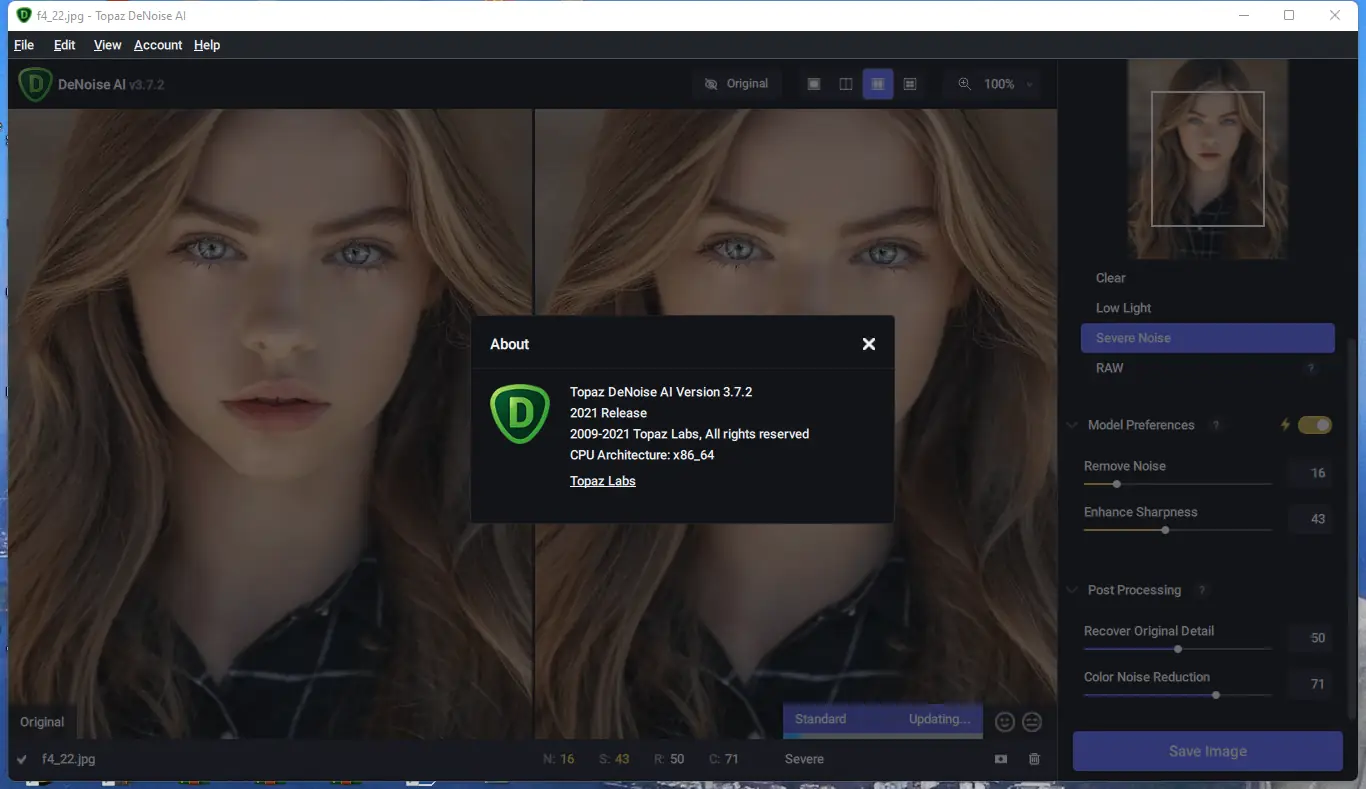Toggle the Model Preferences auto switch
Viewport: 1366px width, 789px height.
tap(1315, 425)
